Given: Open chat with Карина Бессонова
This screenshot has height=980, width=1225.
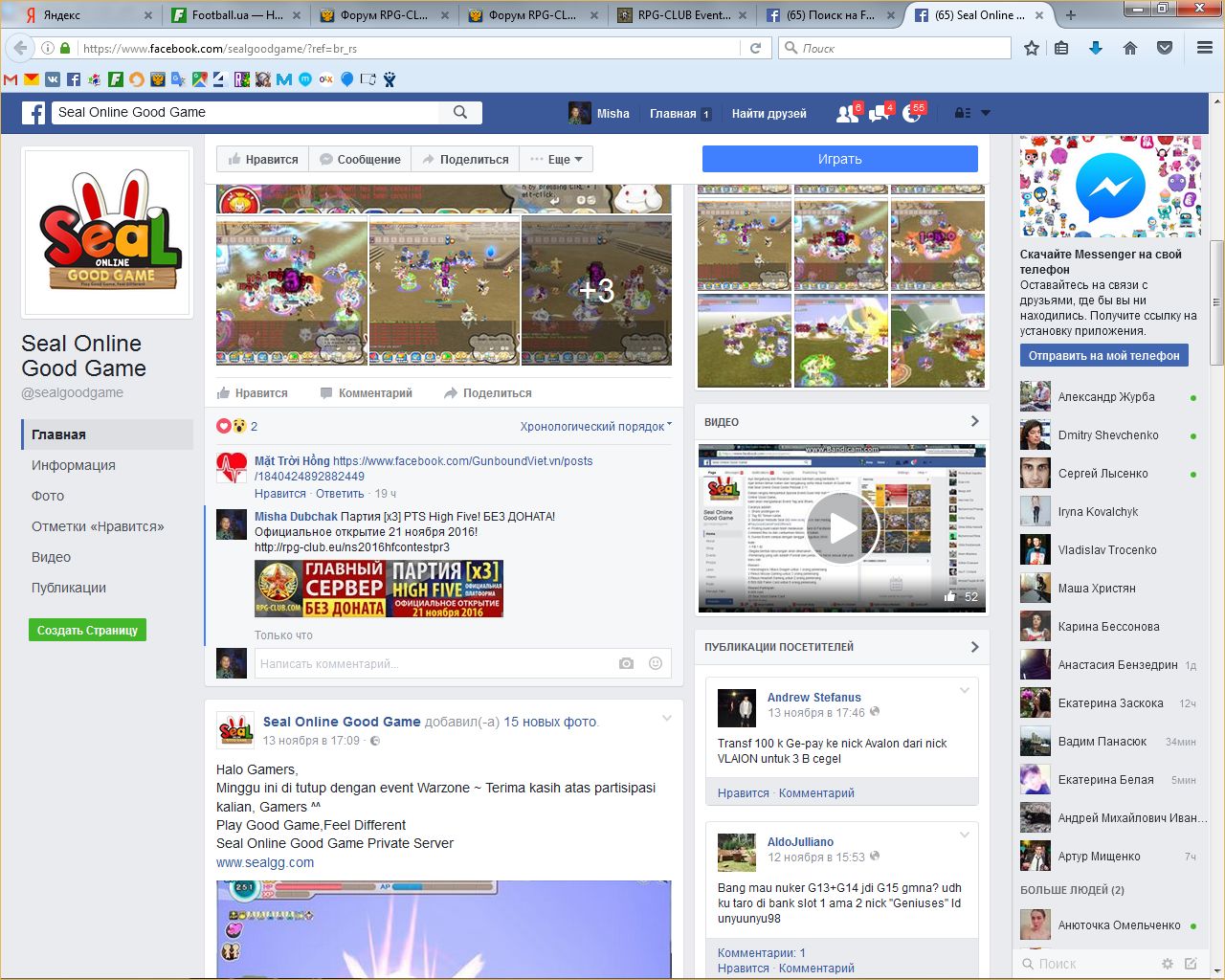Looking at the screenshot, I should (x=1110, y=627).
